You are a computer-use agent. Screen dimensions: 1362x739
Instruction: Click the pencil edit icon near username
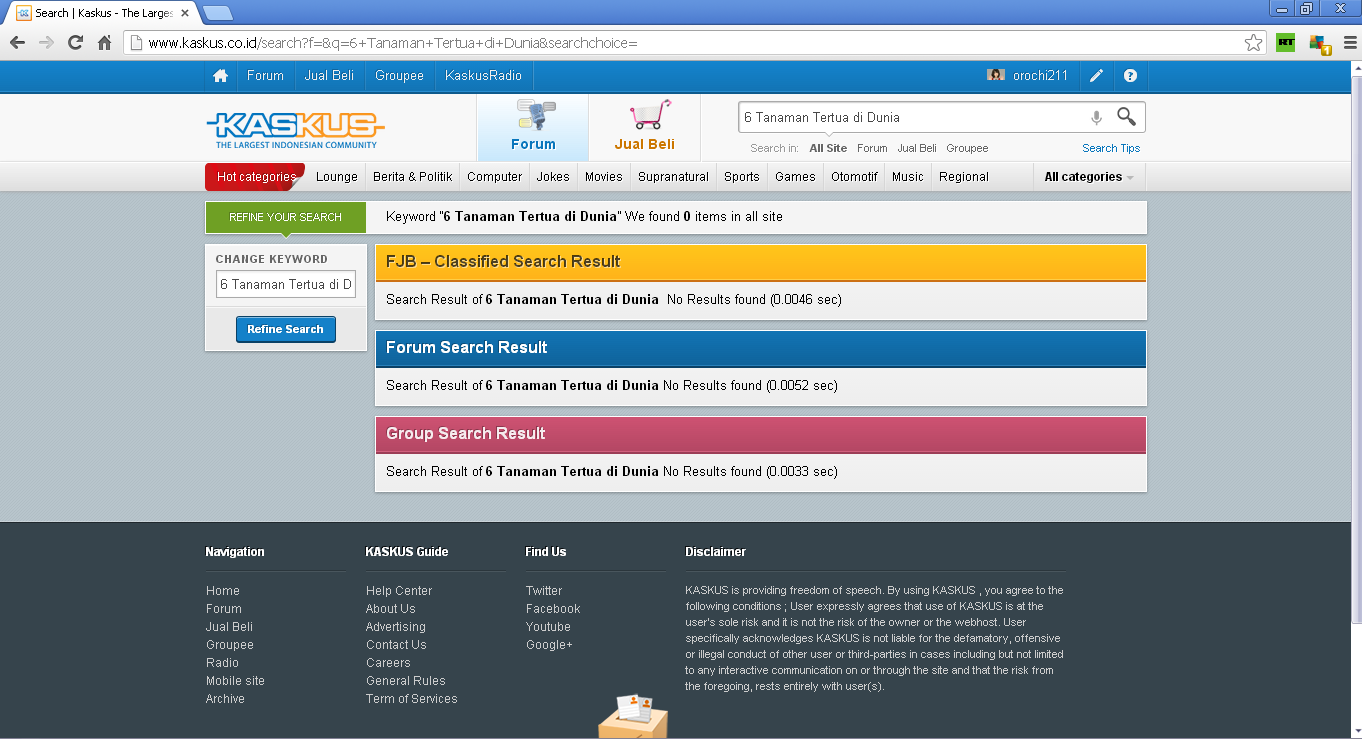point(1097,76)
